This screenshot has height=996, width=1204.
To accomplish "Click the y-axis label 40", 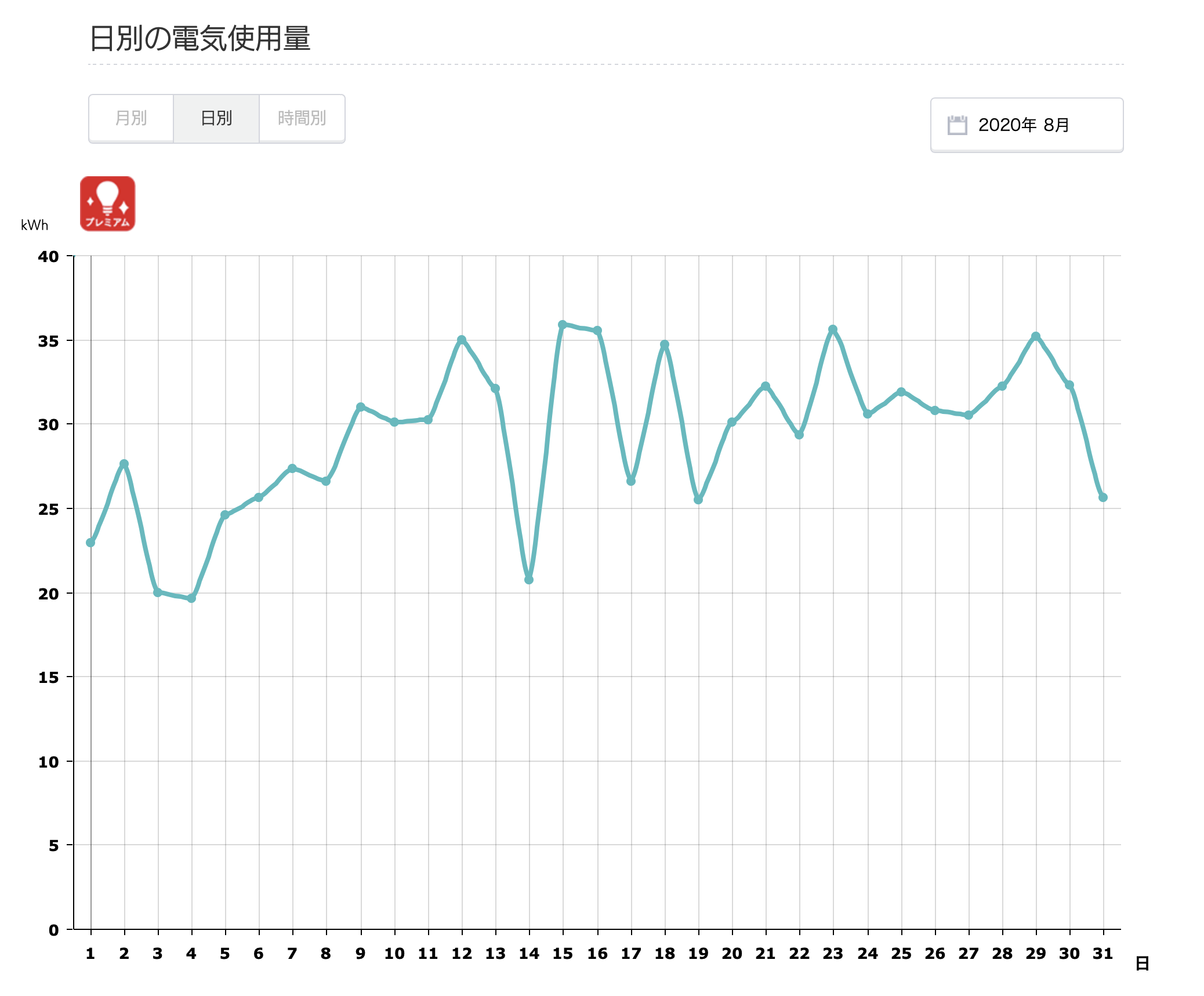I will (48, 256).
